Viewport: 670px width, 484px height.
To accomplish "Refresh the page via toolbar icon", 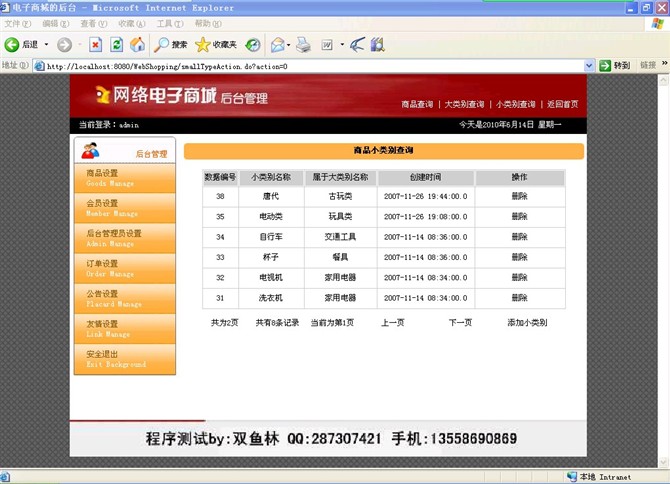I will point(116,45).
